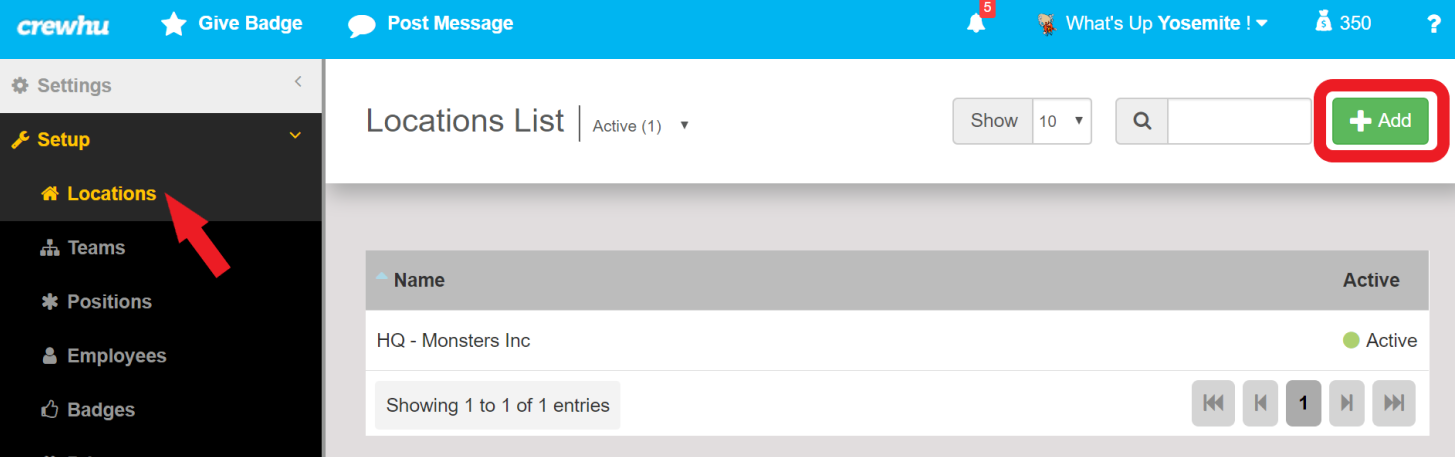The image size is (1455, 457).
Task: Go to first page of entries
Action: point(1213,403)
